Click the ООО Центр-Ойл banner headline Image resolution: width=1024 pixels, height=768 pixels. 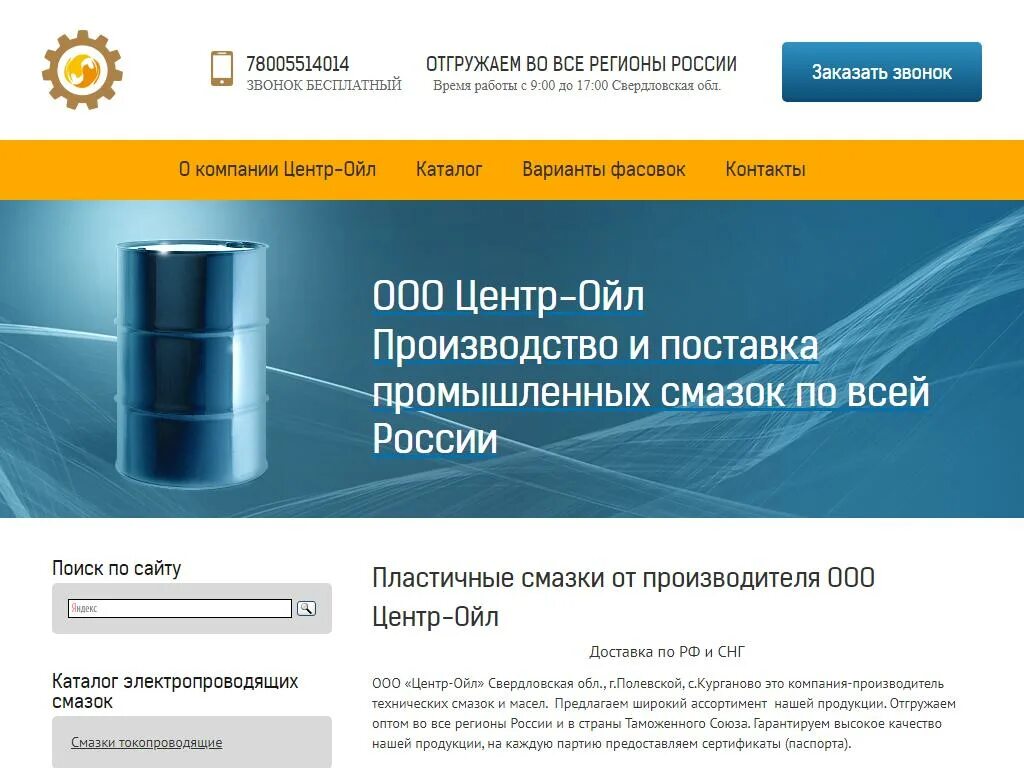point(509,296)
